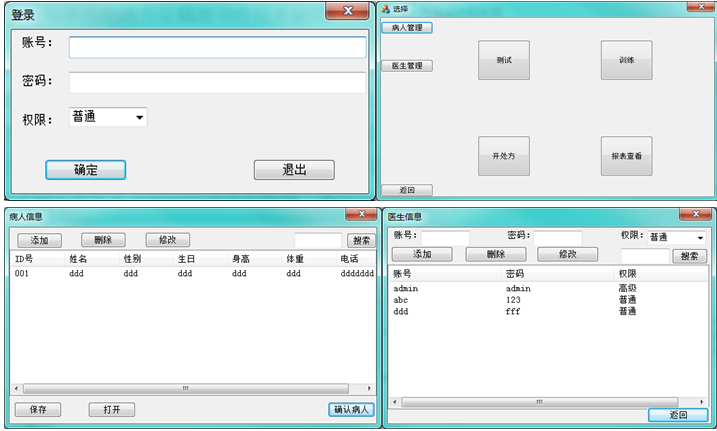
Task: Click the 报表查看 button
Action: [x=626, y=156]
